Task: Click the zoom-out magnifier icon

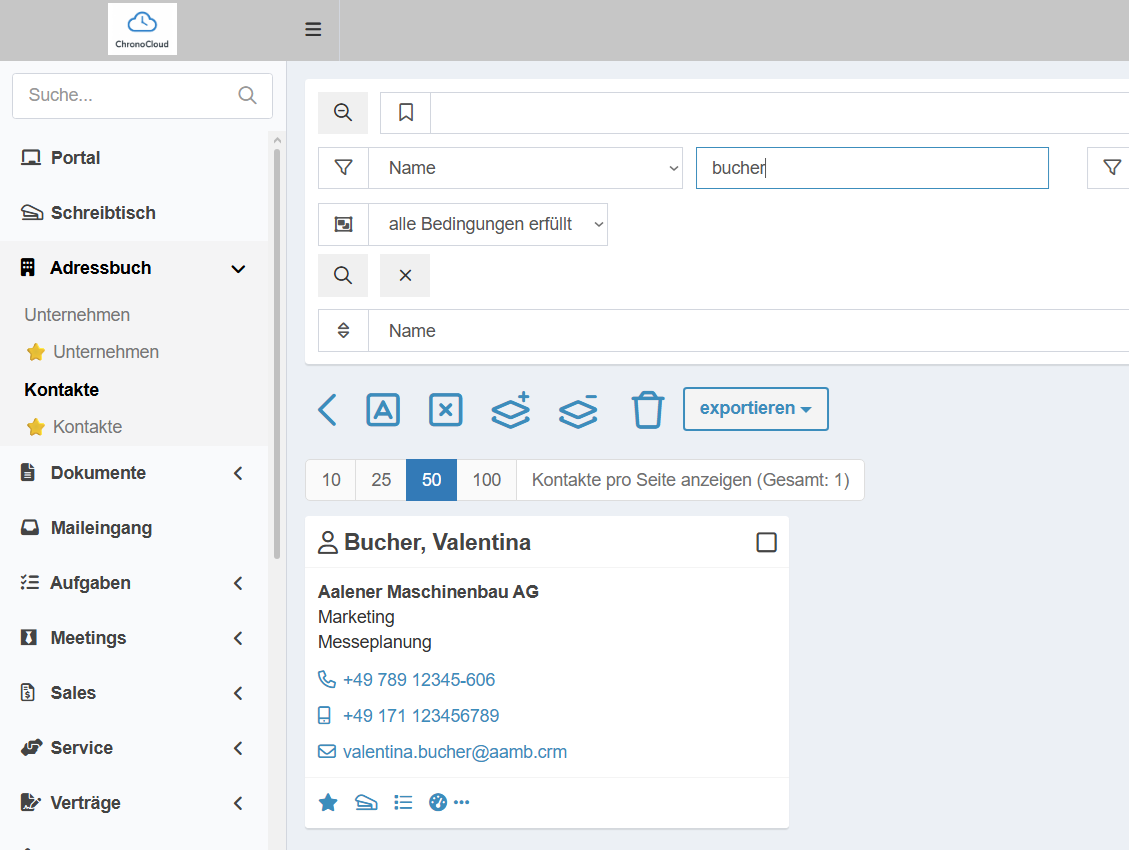Action: (343, 112)
